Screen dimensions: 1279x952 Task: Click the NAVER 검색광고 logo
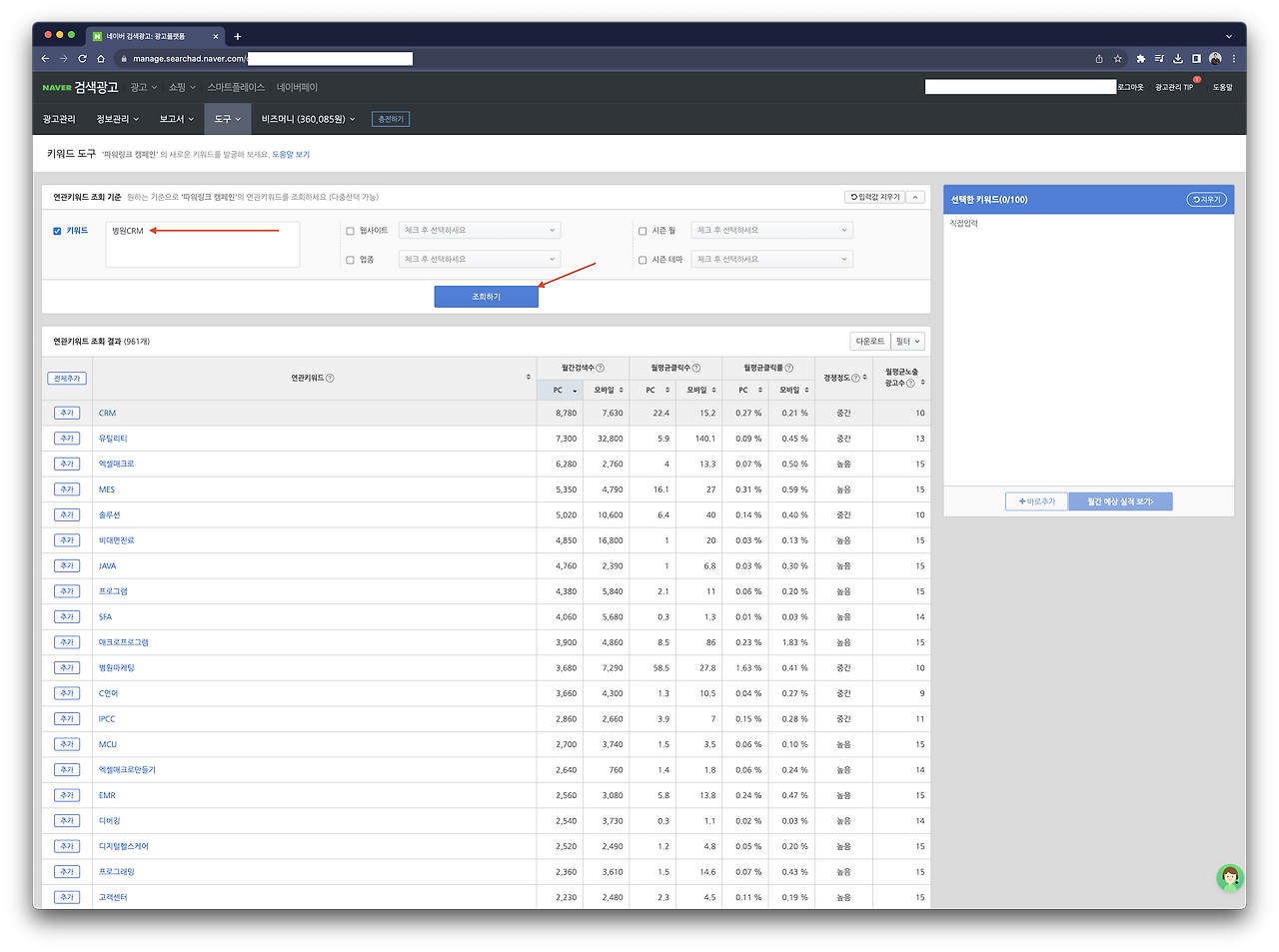pyautogui.click(x=80, y=87)
